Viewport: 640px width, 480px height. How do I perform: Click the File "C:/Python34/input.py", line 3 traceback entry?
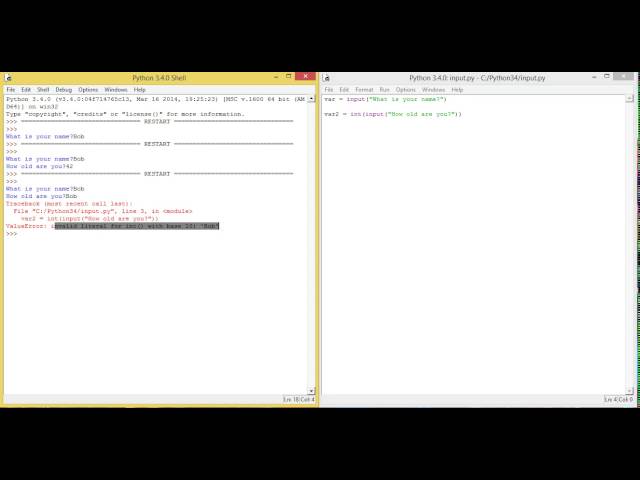(103, 211)
